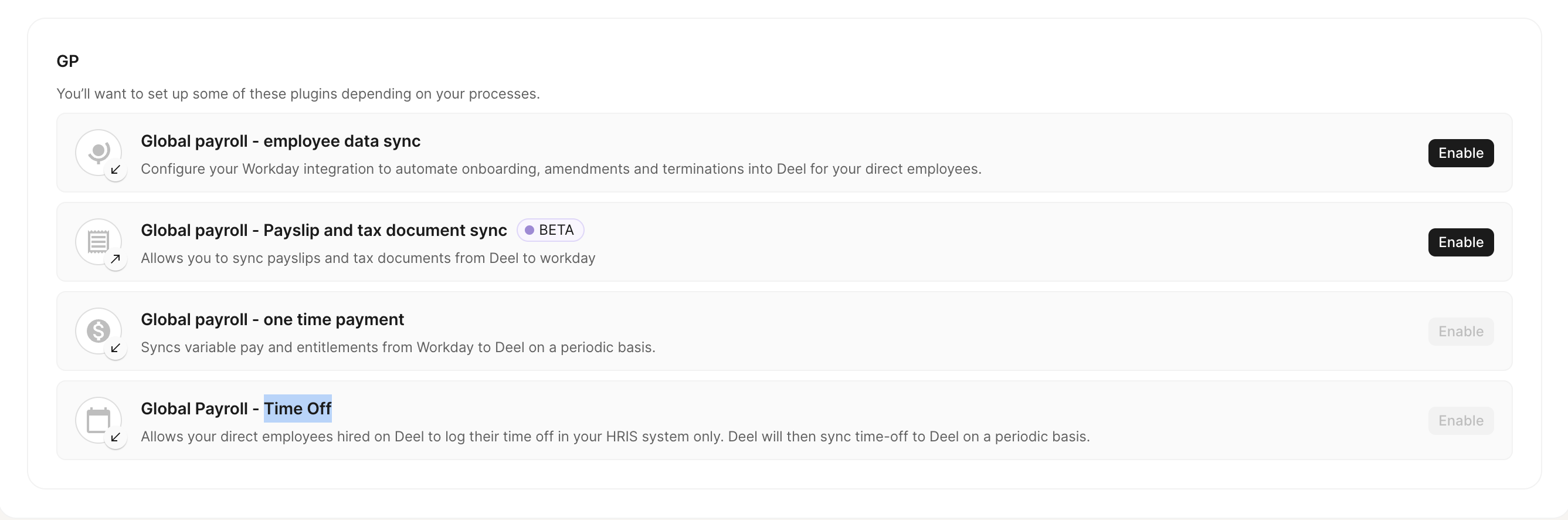The image size is (1568, 520).
Task: Enable Global payroll employee data sync
Action: [x=1460, y=153]
